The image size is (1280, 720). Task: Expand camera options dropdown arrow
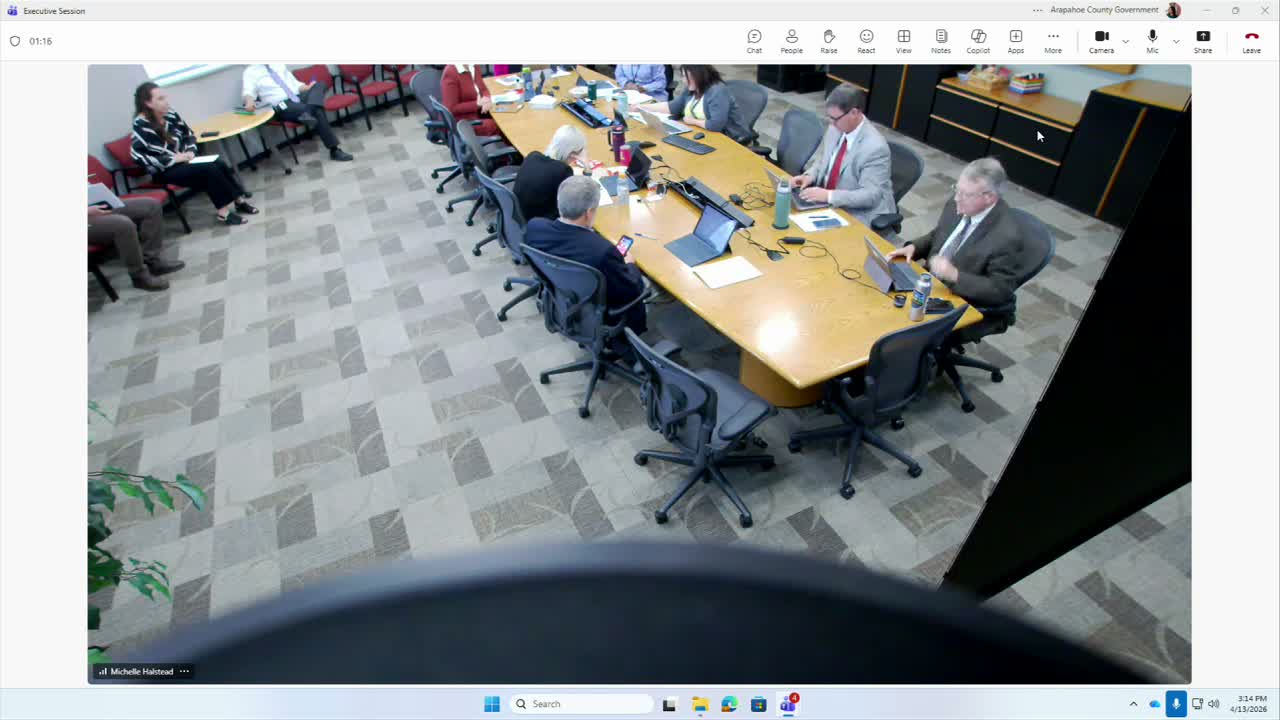(x=1126, y=41)
